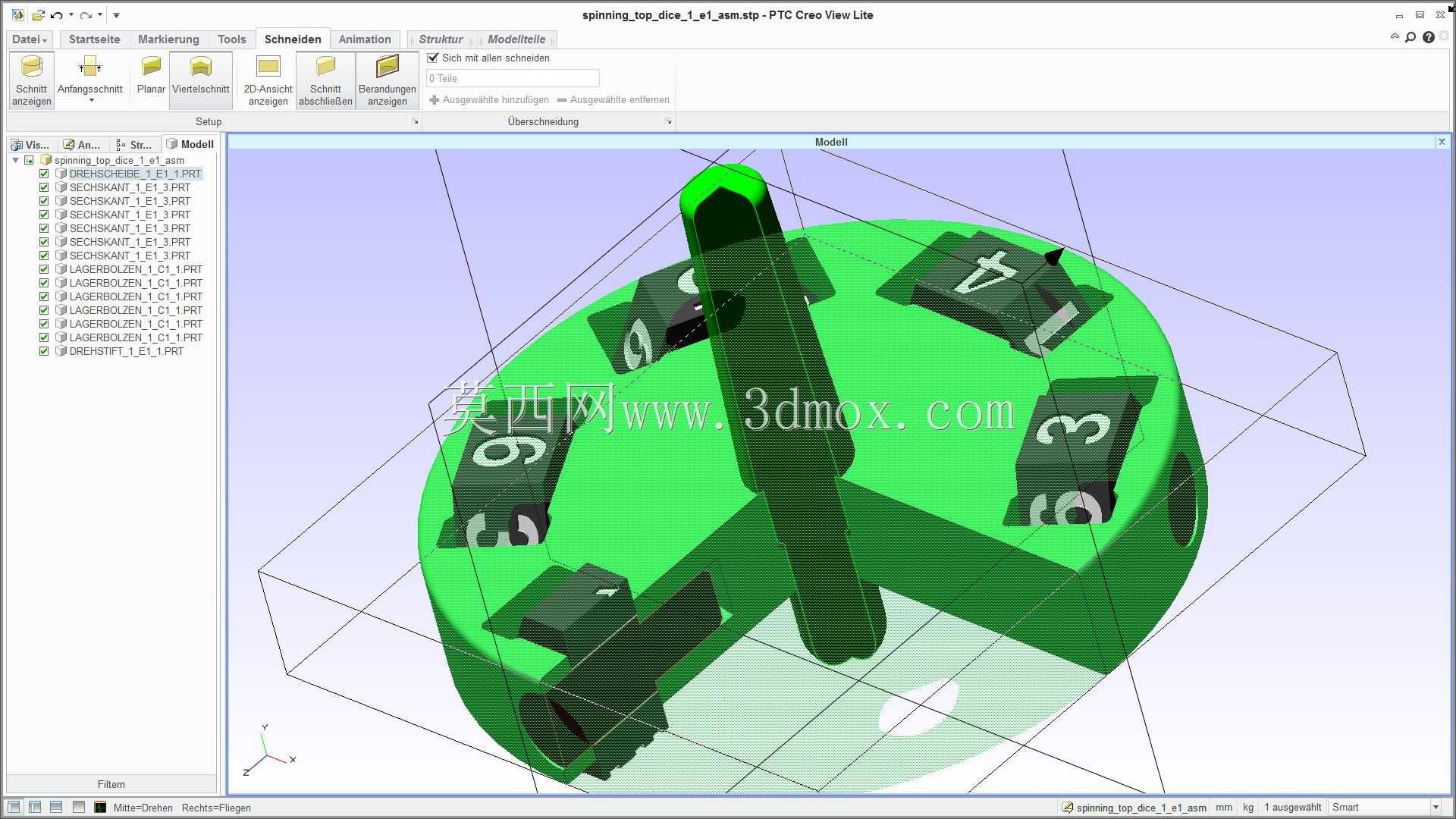This screenshot has height=819, width=1456.
Task: Open the Vis... panel tab
Action: (x=31, y=144)
